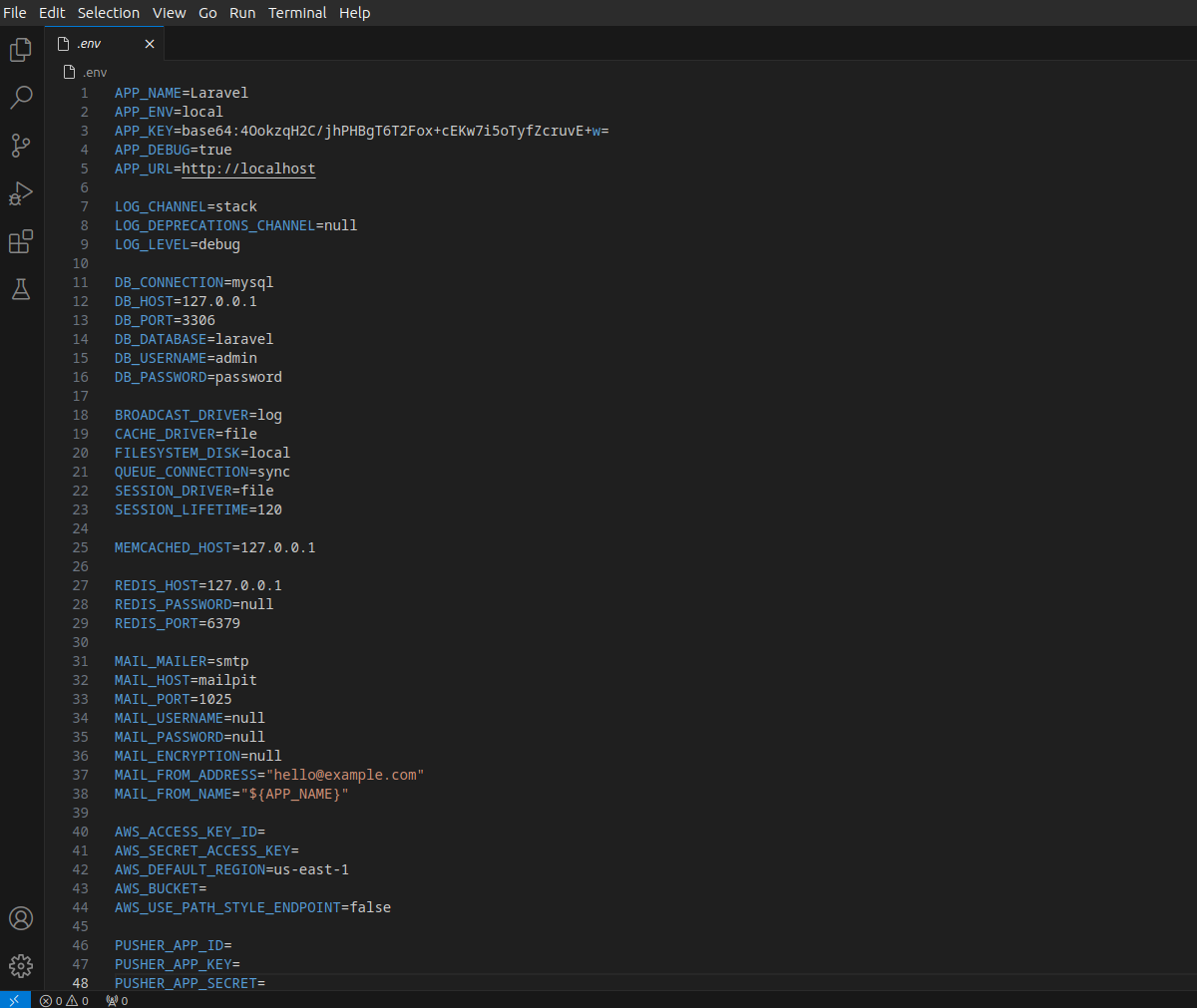Open the Go menu

(x=206, y=12)
